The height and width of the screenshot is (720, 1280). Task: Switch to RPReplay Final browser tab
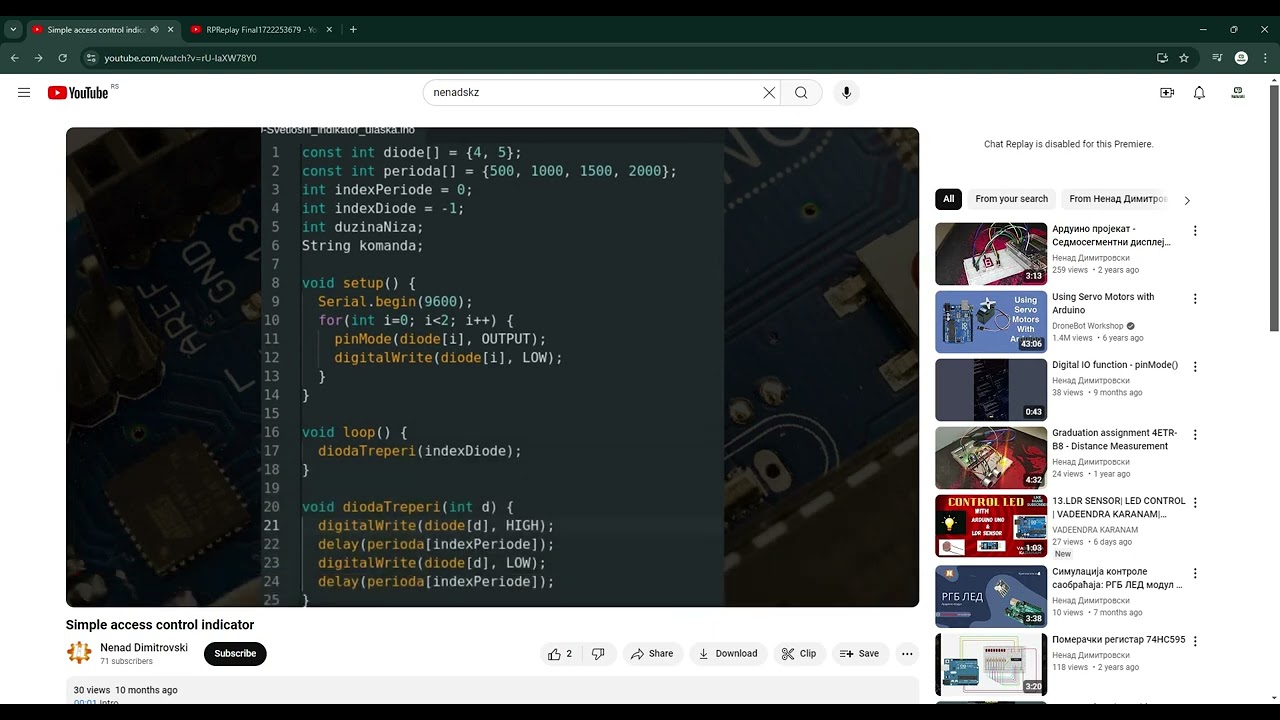click(260, 30)
